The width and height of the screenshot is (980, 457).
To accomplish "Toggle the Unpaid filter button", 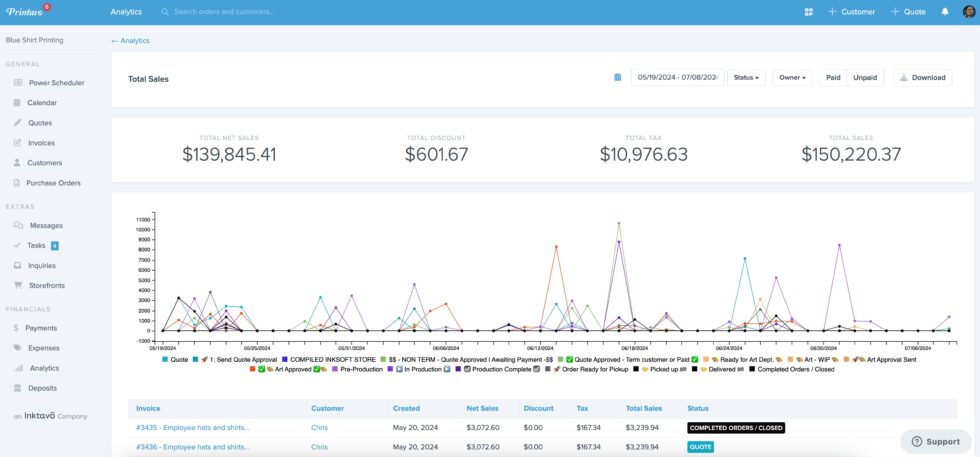I will (x=865, y=77).
